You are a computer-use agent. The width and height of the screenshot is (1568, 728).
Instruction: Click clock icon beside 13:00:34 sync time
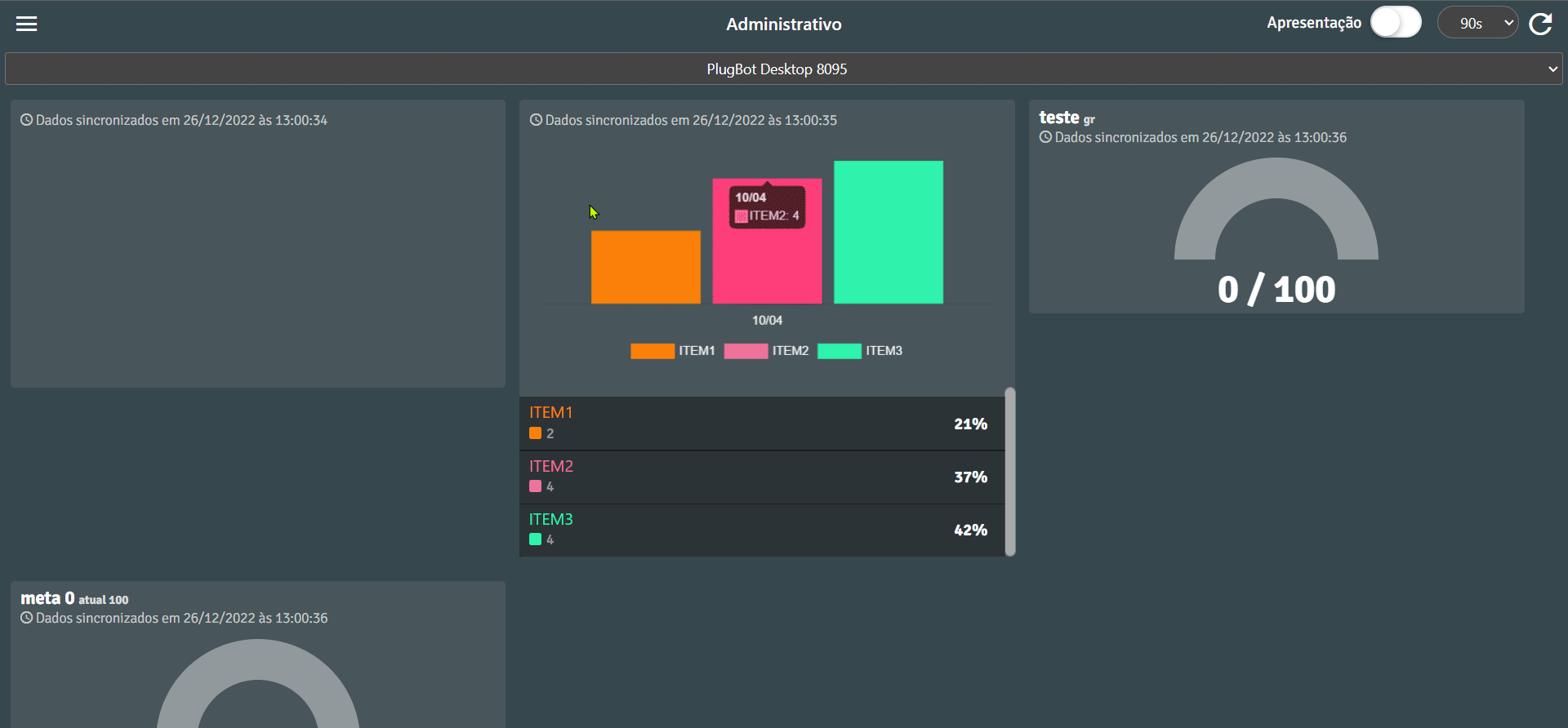(27, 120)
